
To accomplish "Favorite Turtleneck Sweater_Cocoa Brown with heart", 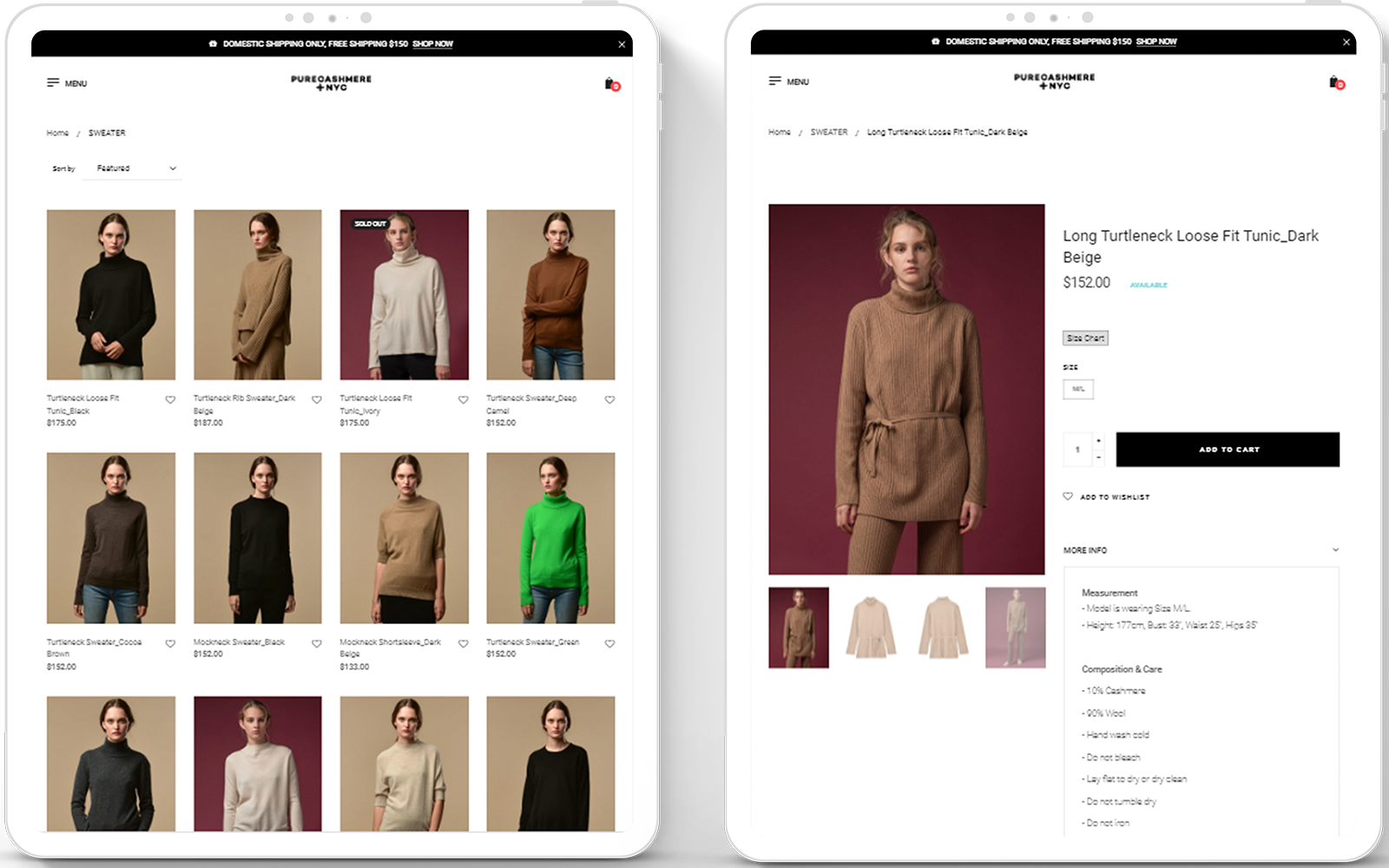I will pos(170,644).
